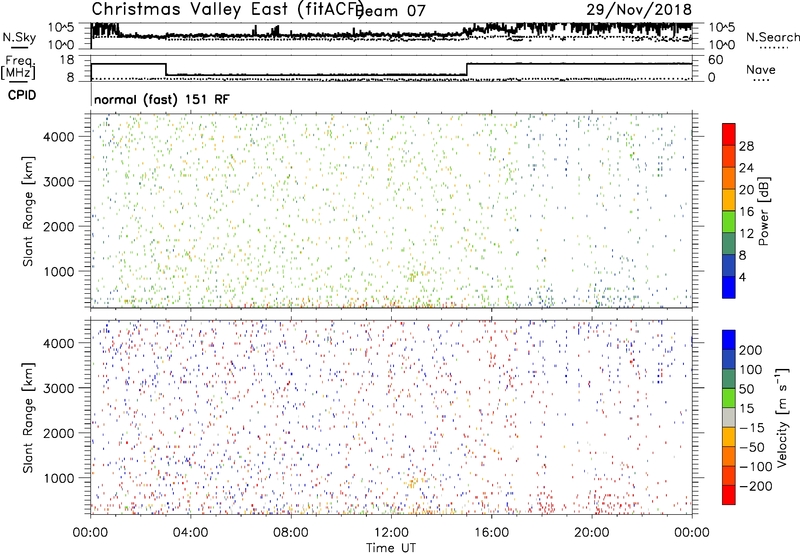The image size is (800, 554).
Task: Click the blue top of the velocity colorbar
Action: click(729, 340)
